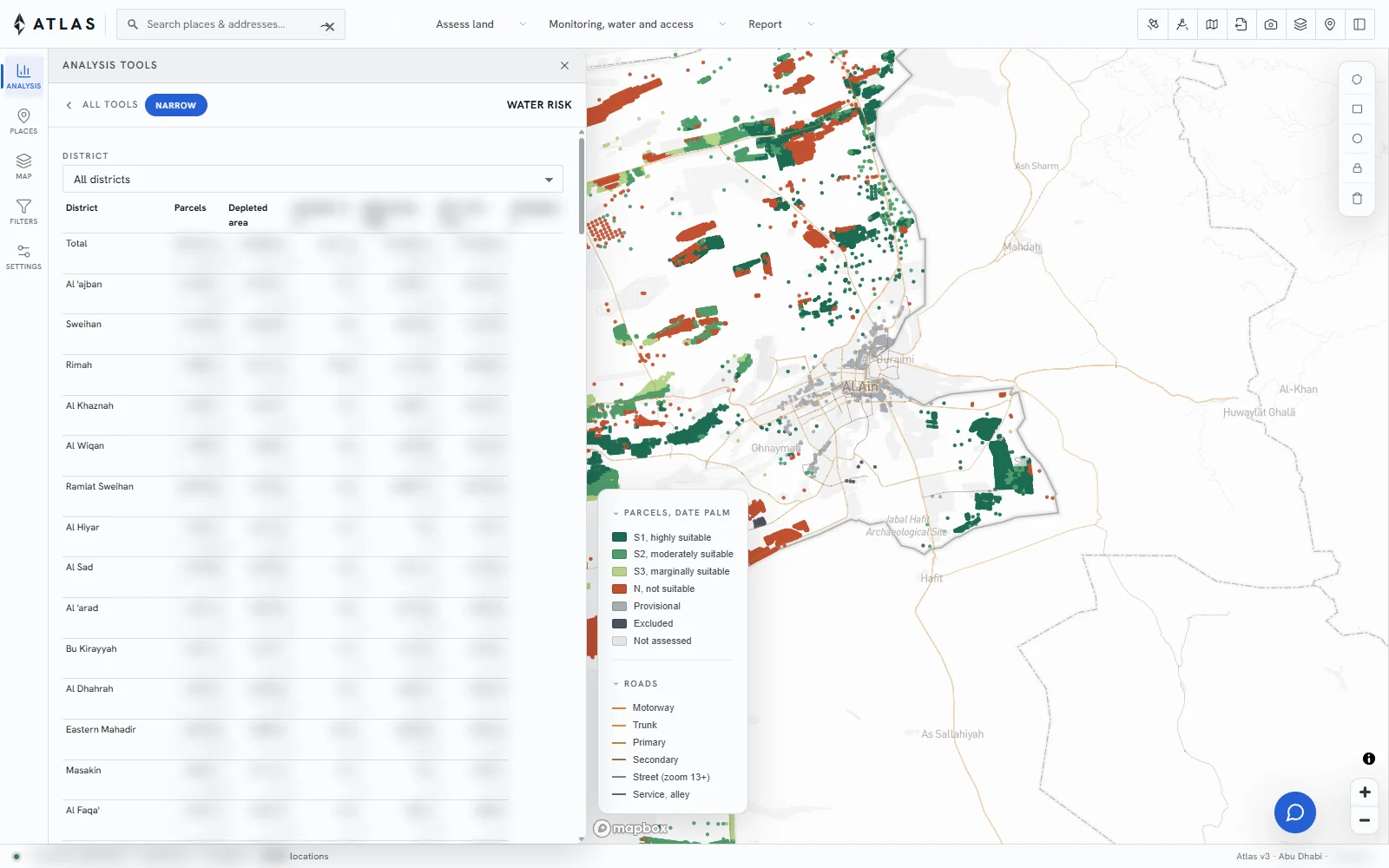Image resolution: width=1389 pixels, height=868 pixels.
Task: Click the N, not suitable swatch
Action: click(619, 589)
